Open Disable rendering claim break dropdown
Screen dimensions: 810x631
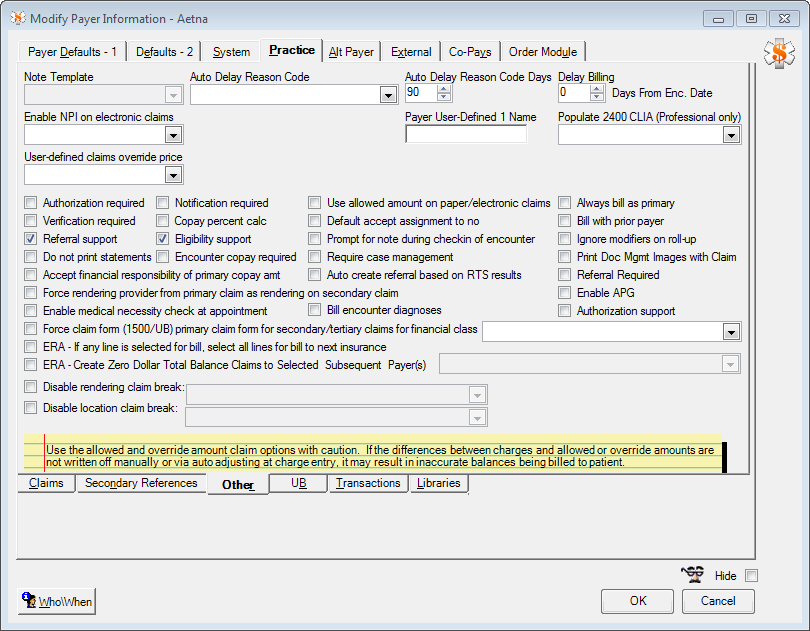[477, 395]
